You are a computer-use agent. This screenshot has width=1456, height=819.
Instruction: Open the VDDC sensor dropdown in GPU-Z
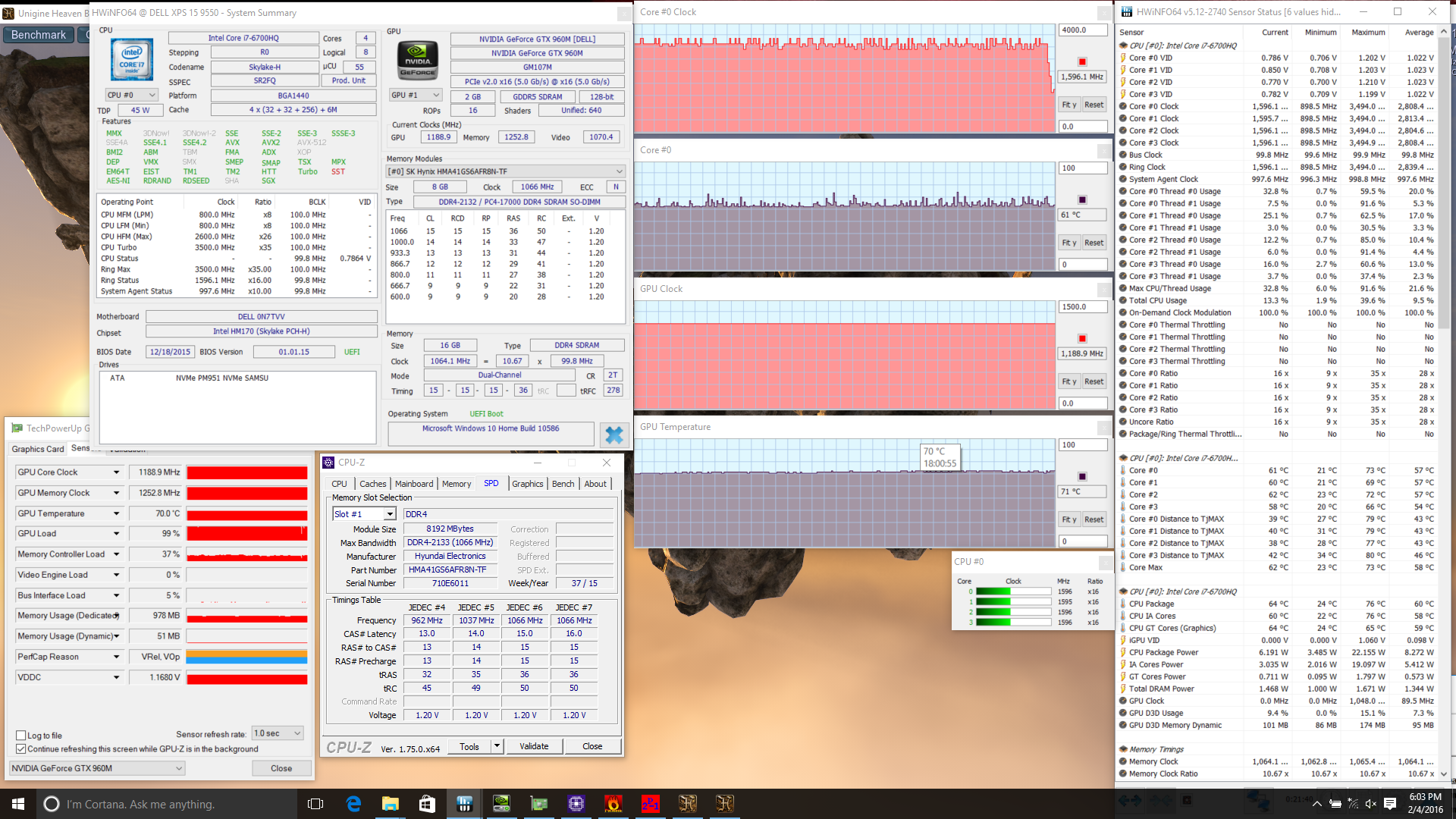pos(117,677)
